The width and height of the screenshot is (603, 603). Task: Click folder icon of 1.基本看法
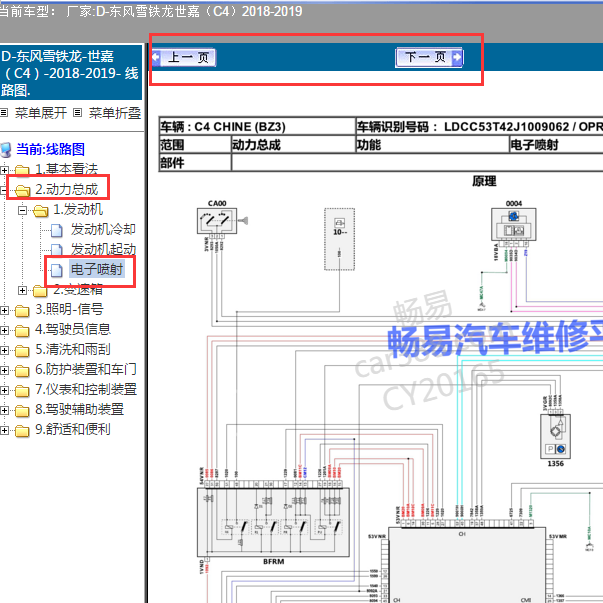tap(22, 170)
